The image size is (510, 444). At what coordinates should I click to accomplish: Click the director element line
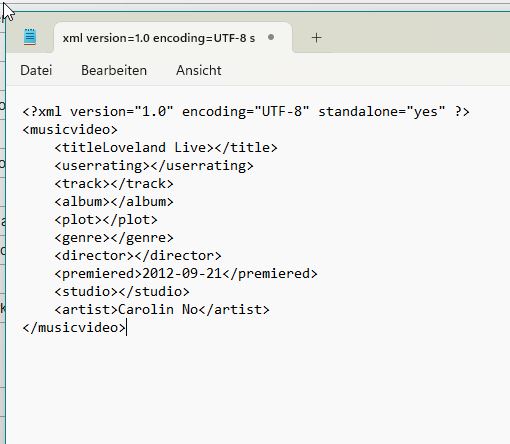(x=138, y=256)
